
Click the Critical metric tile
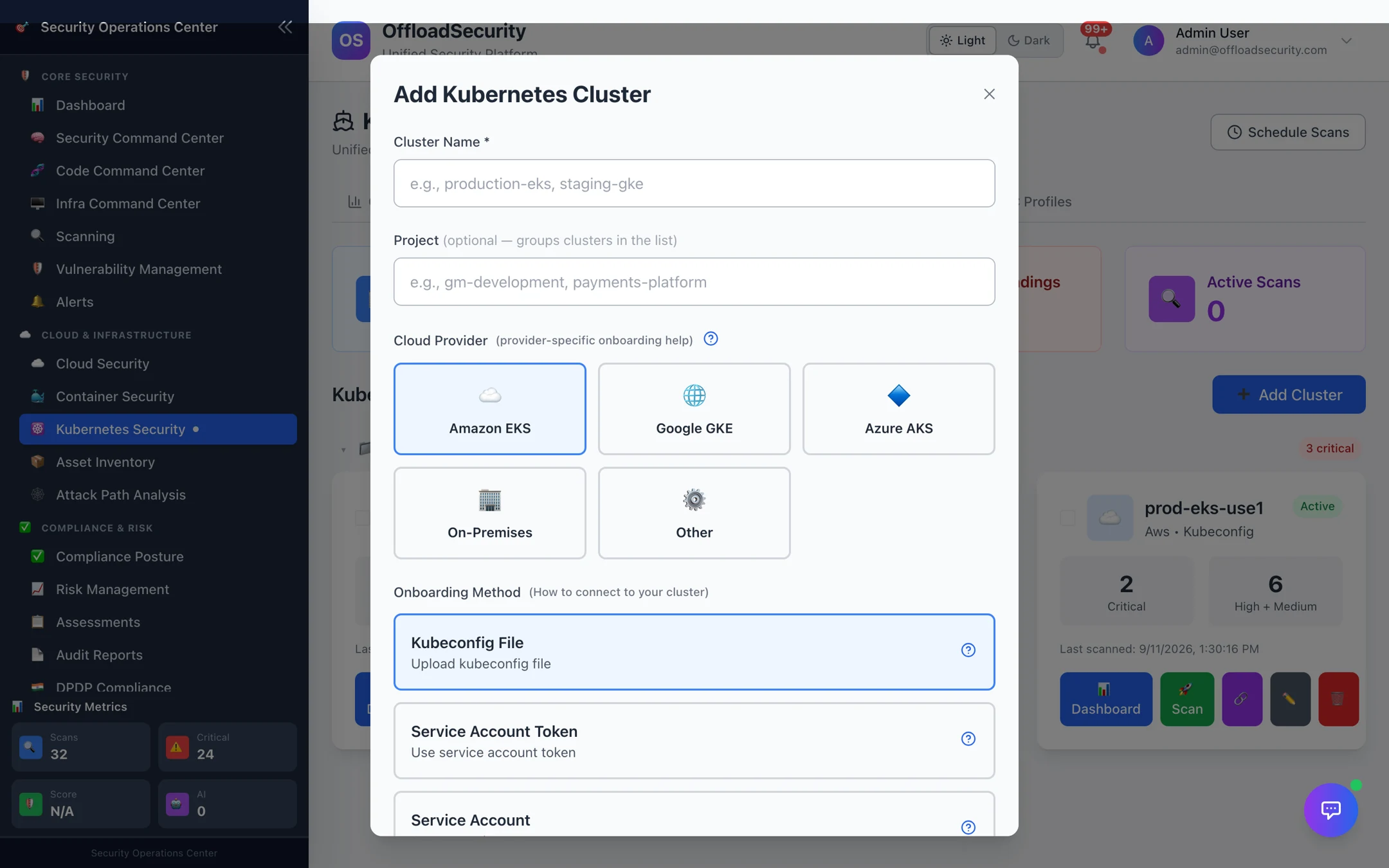(x=228, y=746)
